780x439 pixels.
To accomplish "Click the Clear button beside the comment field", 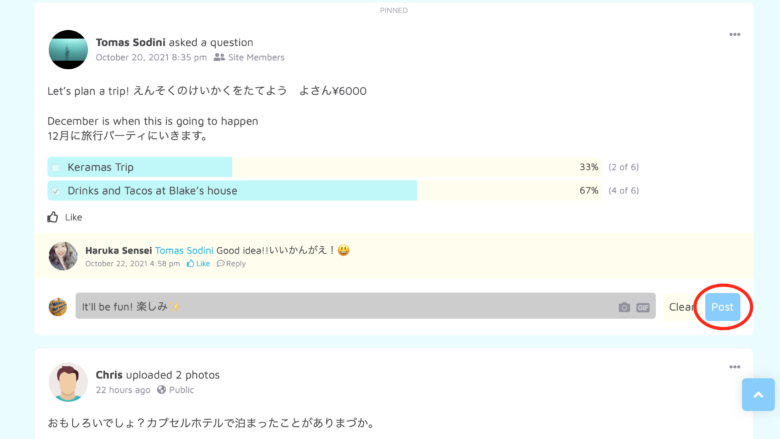I will (681, 307).
